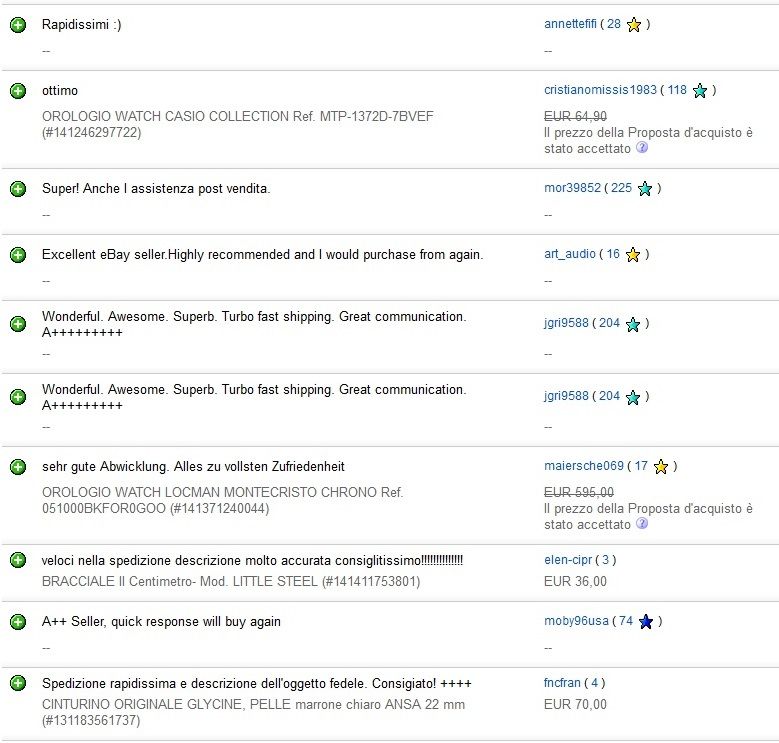Click the help icon under EUR 64,90

coord(642,148)
